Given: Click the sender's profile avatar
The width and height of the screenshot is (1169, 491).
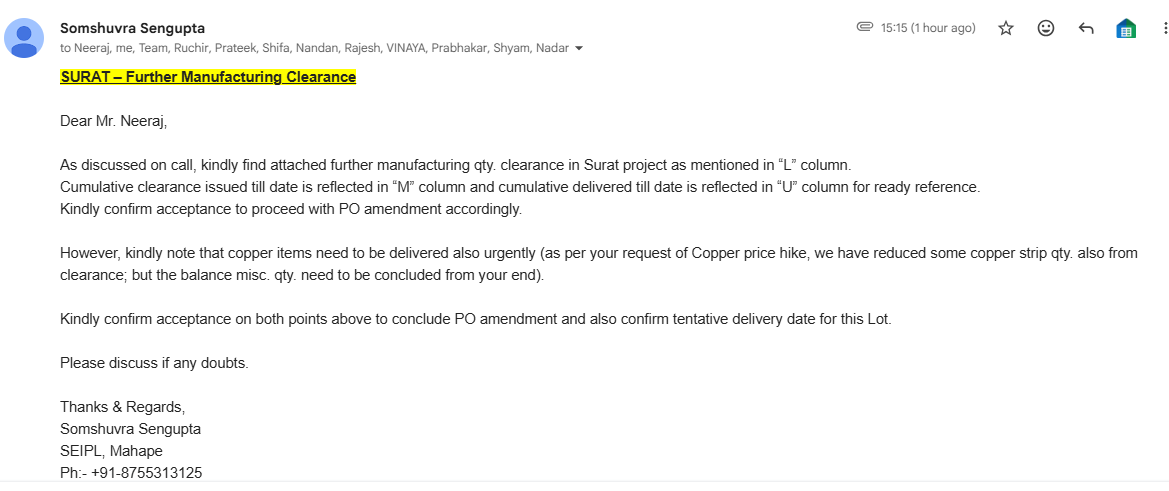Looking at the screenshot, I should click(24, 38).
